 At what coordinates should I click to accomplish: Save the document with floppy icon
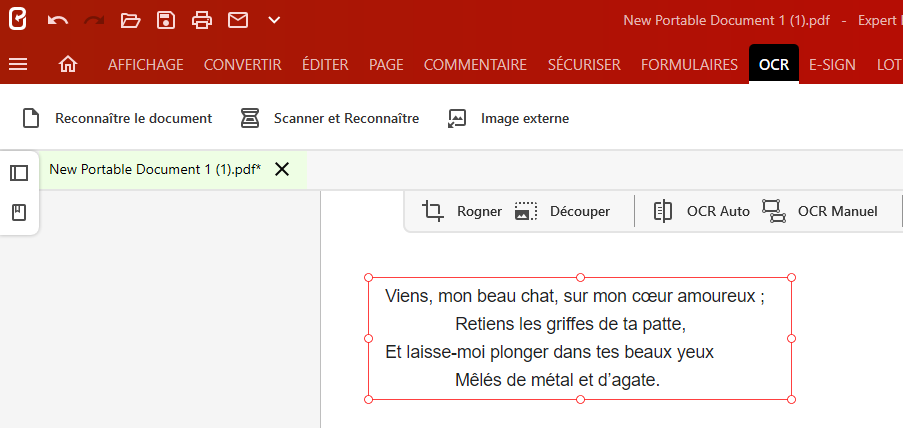coord(166,20)
